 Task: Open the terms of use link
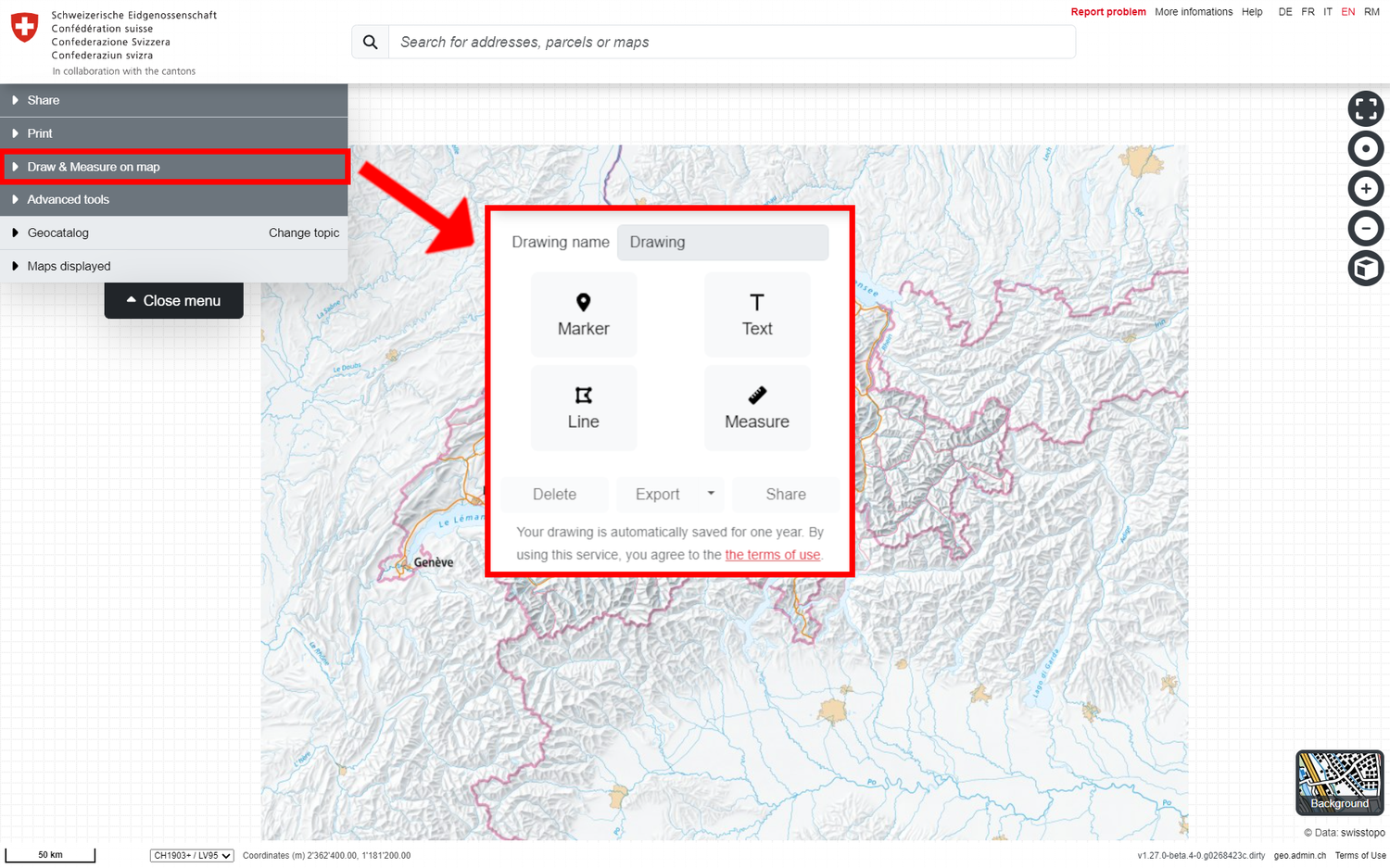click(x=772, y=555)
